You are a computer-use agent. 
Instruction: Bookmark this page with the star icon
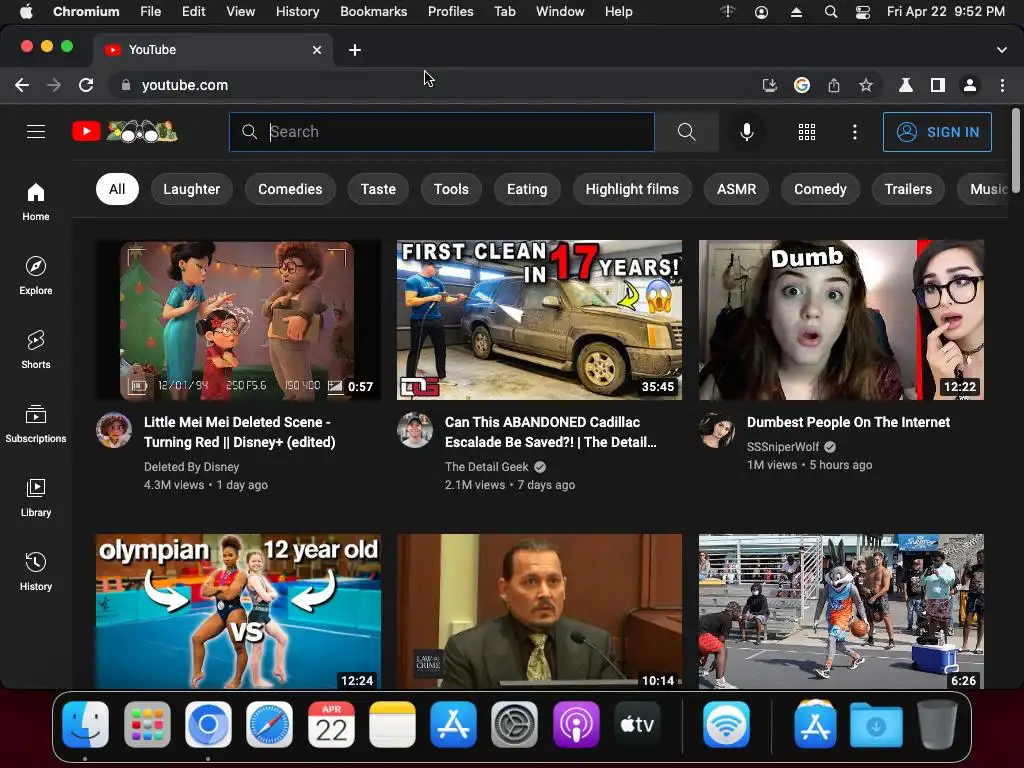tap(866, 85)
